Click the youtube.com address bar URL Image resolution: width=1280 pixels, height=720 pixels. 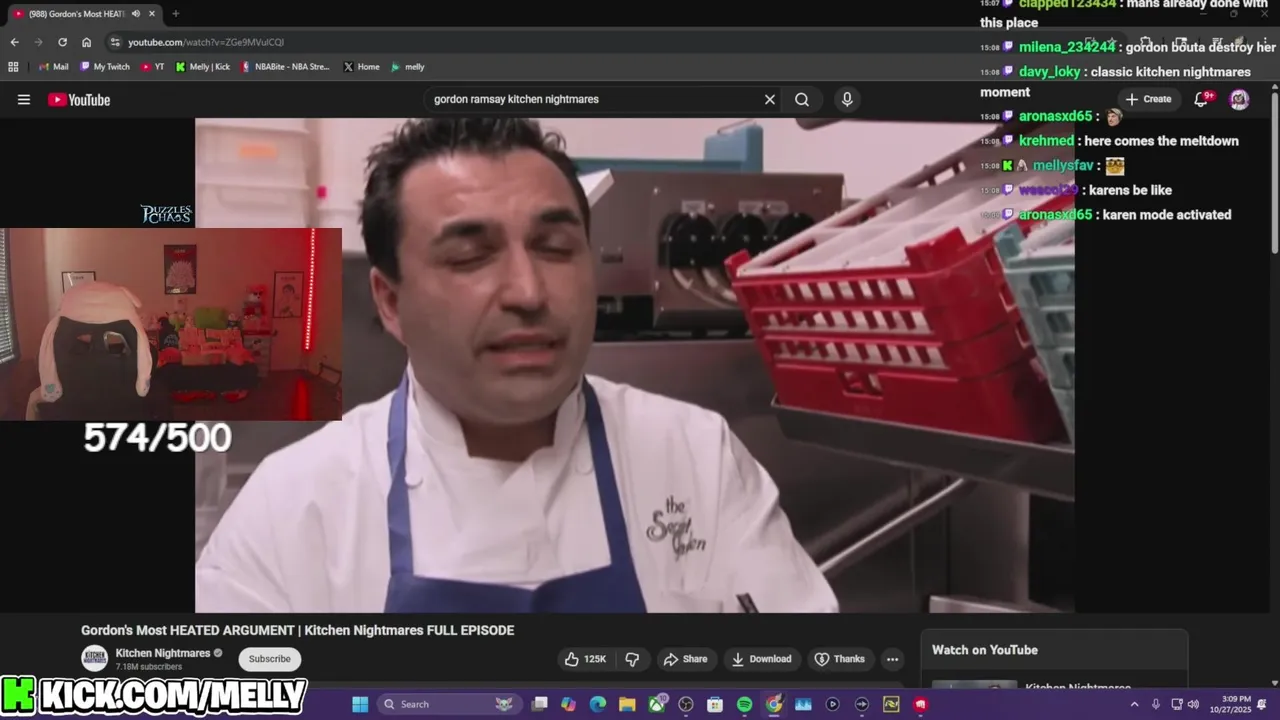tap(206, 42)
